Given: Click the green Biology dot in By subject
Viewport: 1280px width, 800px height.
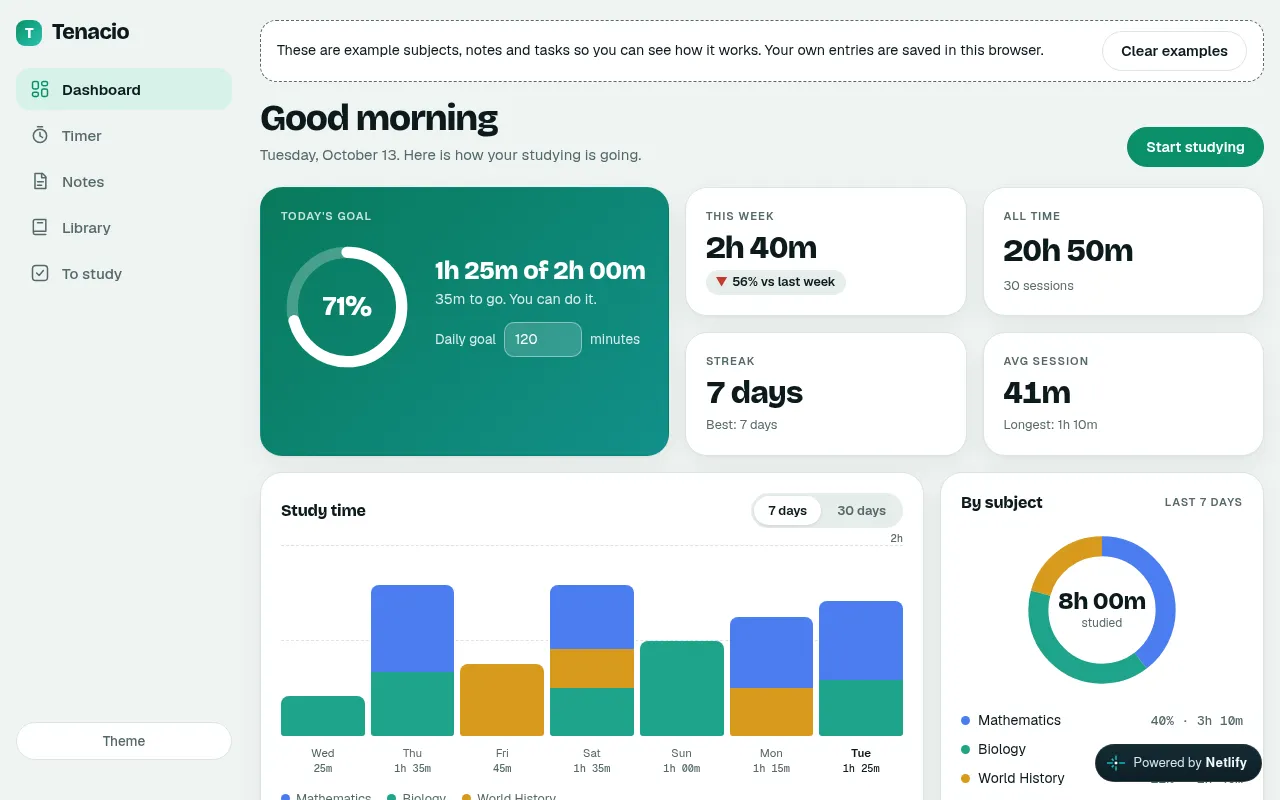Looking at the screenshot, I should 965,749.
